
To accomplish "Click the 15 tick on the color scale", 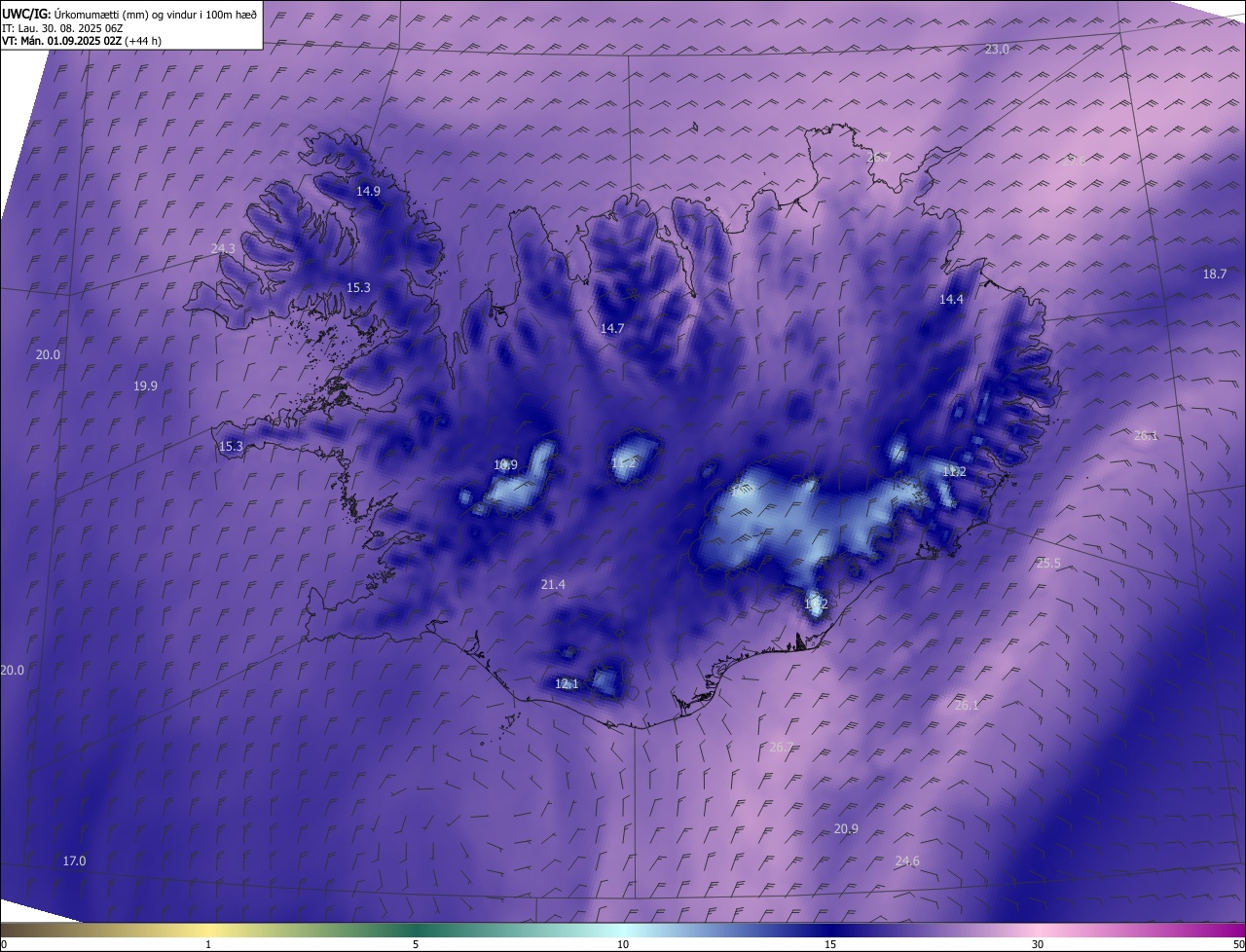I will tap(830, 945).
